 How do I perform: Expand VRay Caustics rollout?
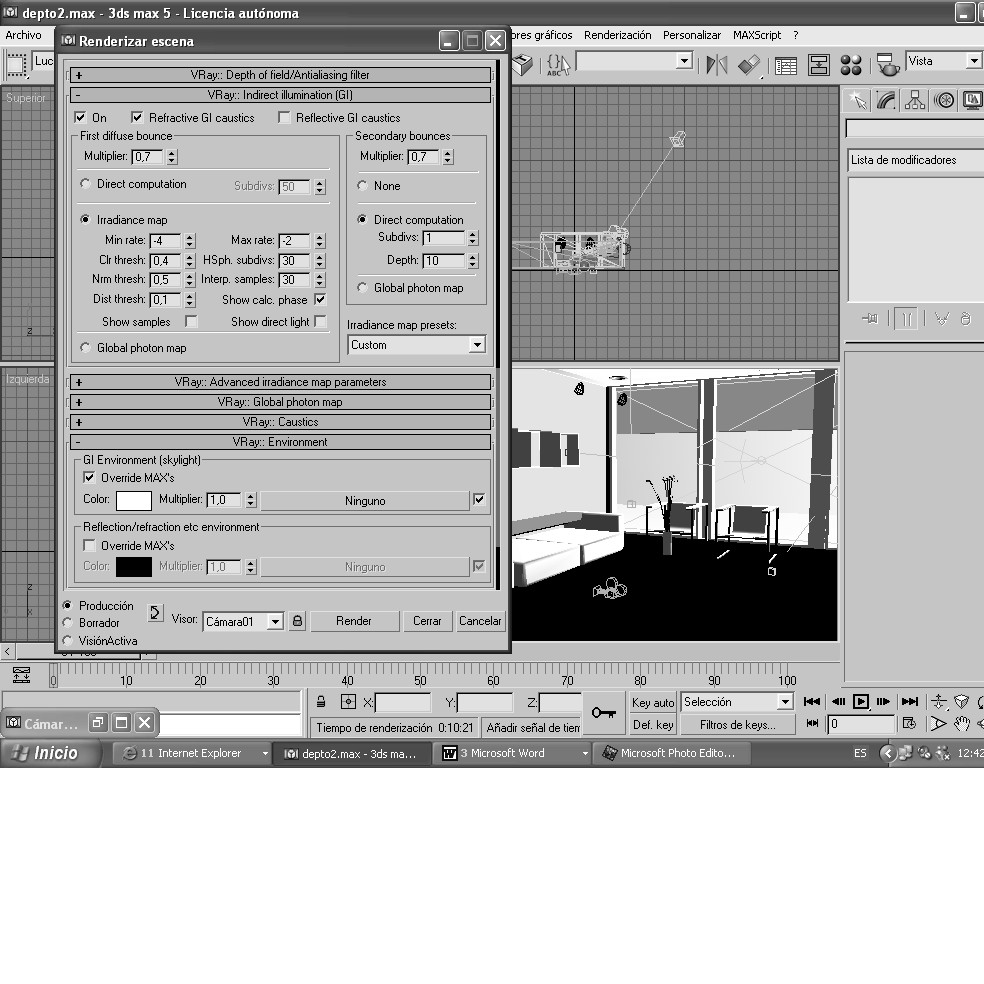point(281,422)
